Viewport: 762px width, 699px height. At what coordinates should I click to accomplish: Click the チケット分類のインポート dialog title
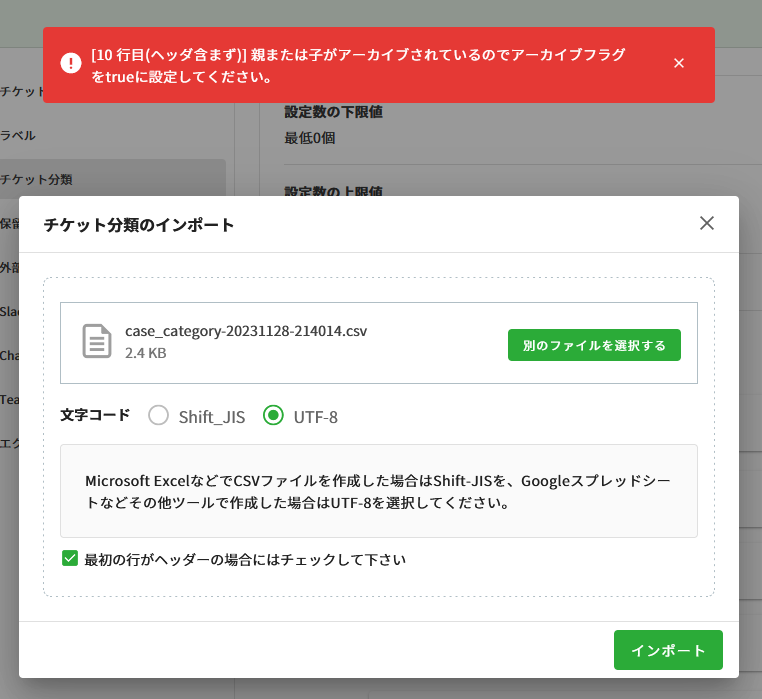[x=139, y=225]
